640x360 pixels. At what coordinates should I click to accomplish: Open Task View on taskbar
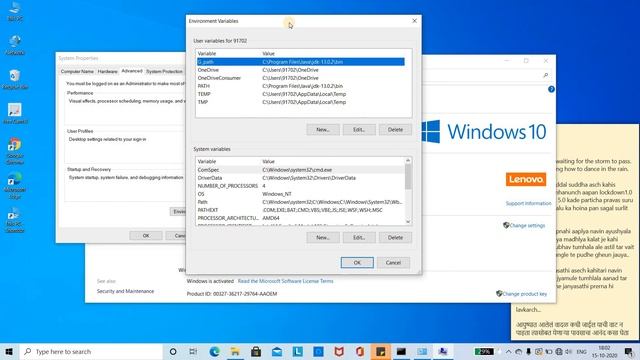click(193, 351)
